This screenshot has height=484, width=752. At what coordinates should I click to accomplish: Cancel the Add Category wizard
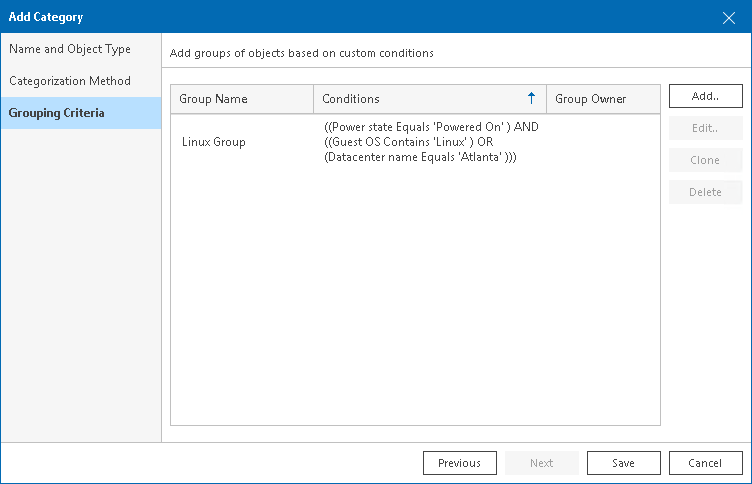pyautogui.click(x=706, y=463)
